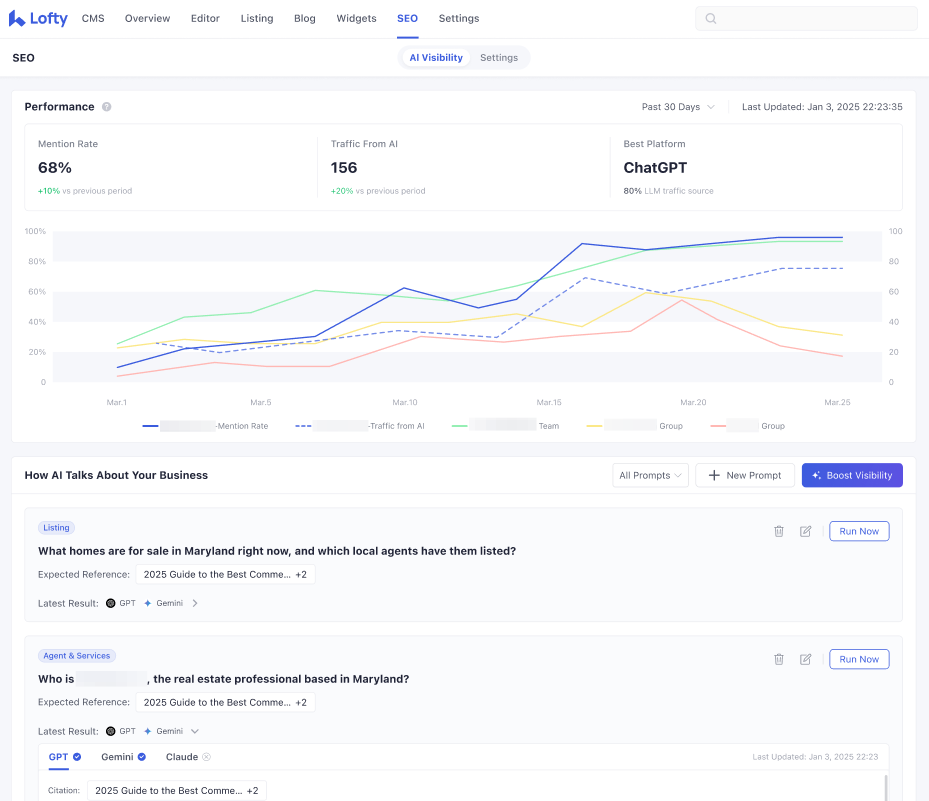The width and height of the screenshot is (929, 801).
Task: Open the All Prompts filter dropdown
Action: coord(650,475)
